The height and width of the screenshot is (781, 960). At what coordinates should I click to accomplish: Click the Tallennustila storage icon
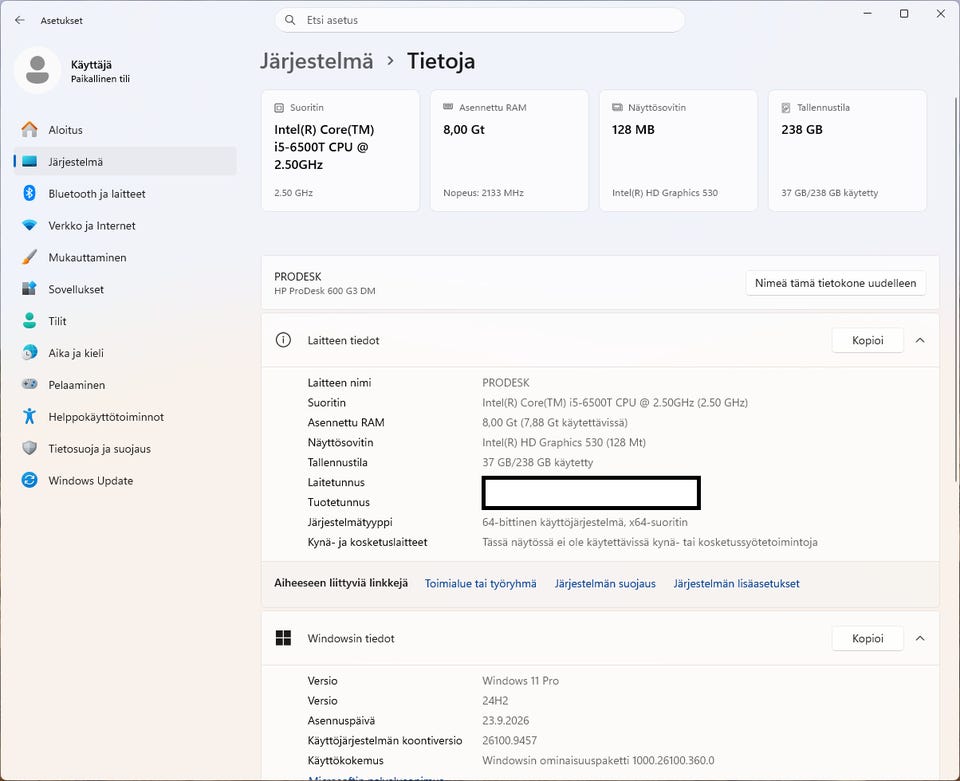786,108
